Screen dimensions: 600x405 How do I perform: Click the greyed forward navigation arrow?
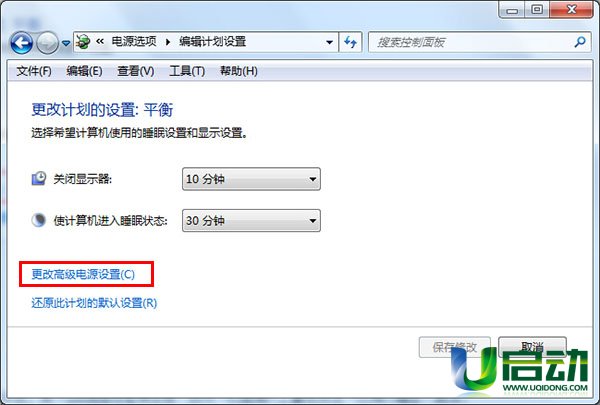[47, 43]
